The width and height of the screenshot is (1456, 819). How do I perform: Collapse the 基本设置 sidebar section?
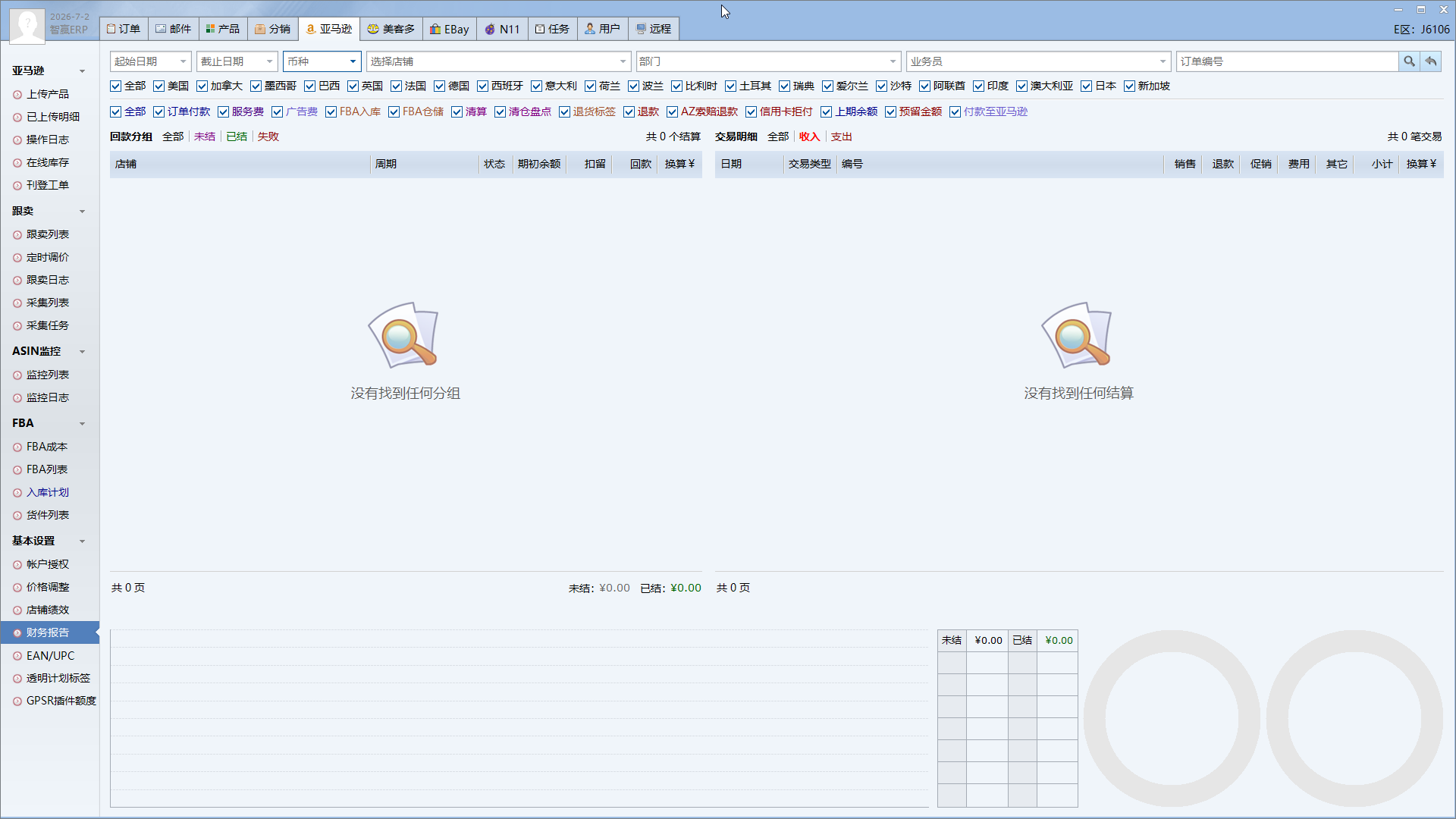(x=82, y=541)
